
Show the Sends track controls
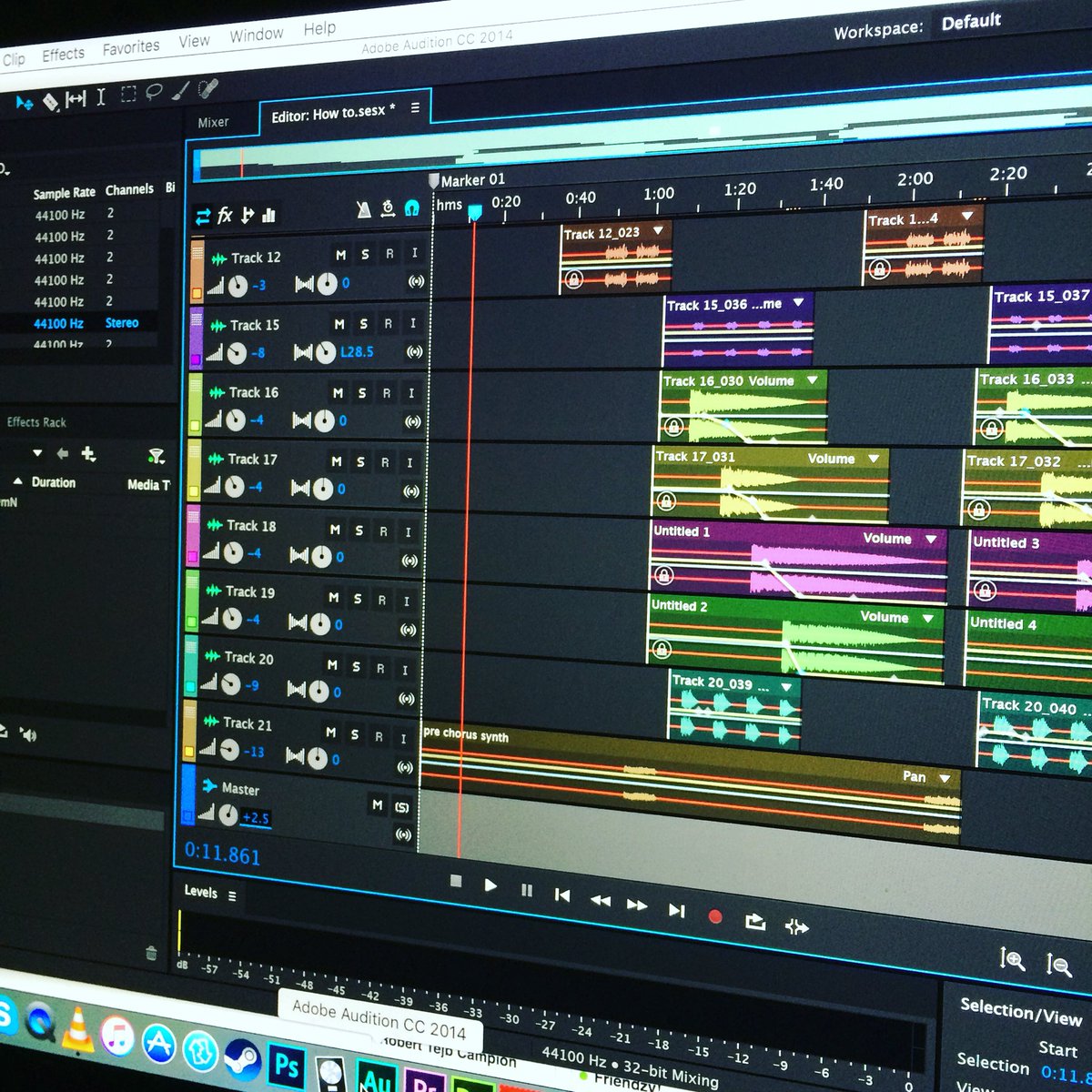pos(248,215)
